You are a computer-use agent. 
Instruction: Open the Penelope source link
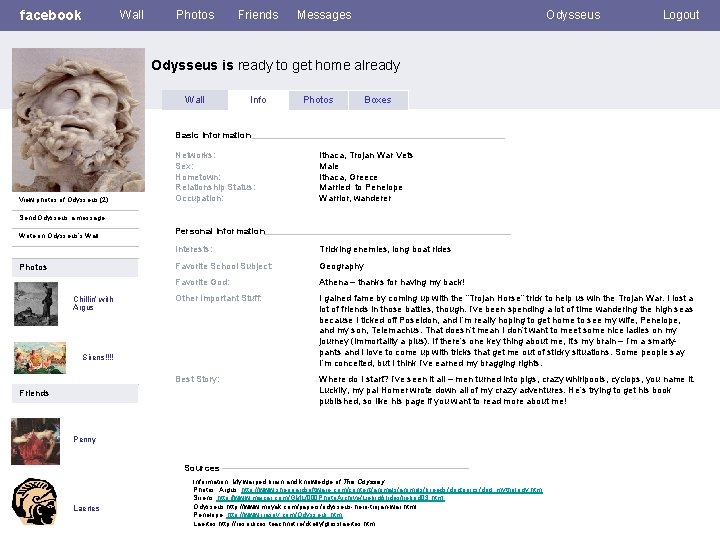point(285,515)
